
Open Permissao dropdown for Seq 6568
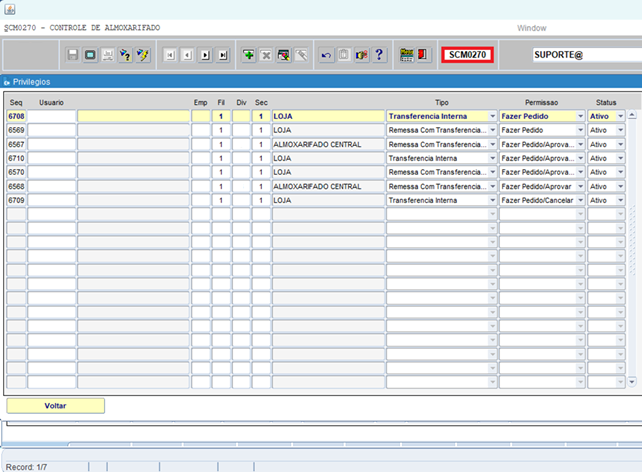click(580, 186)
